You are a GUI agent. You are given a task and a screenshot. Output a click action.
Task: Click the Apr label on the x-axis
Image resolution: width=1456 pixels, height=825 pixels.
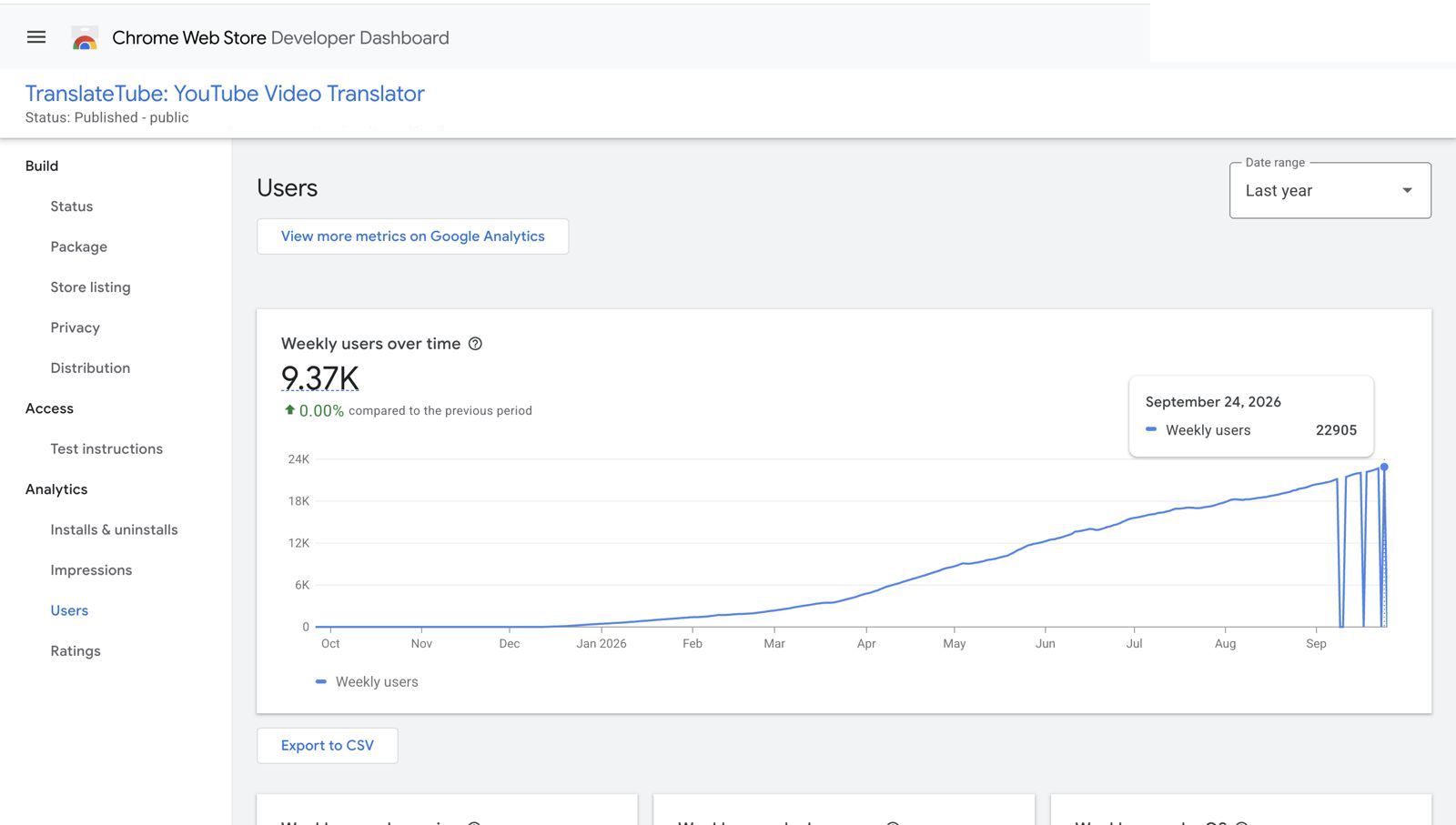pyautogui.click(x=866, y=644)
